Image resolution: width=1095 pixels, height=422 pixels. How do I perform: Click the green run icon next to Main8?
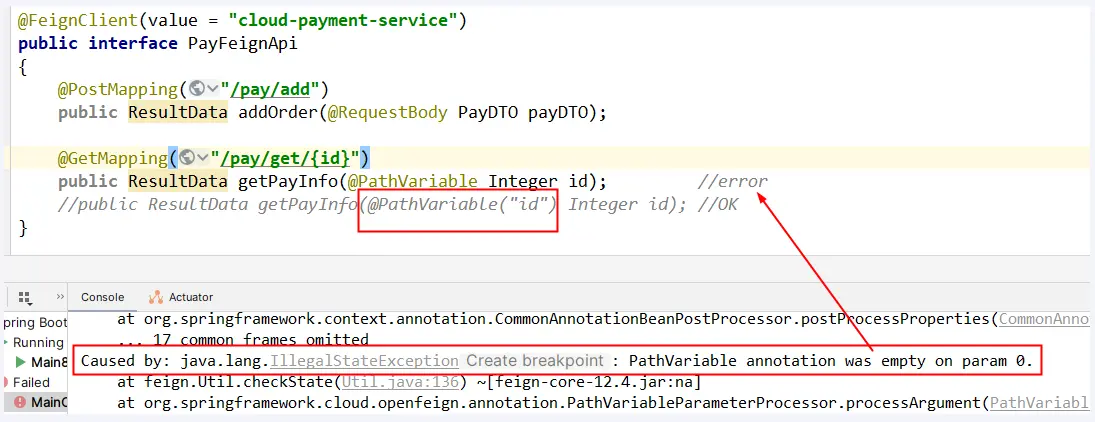coord(21,362)
